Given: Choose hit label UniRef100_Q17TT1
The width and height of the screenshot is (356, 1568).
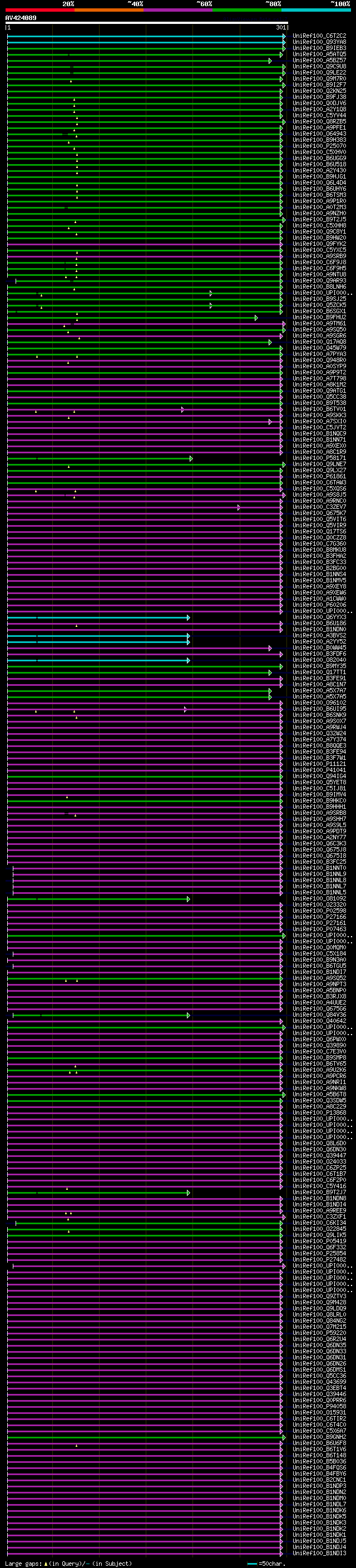Looking at the screenshot, I should 319,672.
